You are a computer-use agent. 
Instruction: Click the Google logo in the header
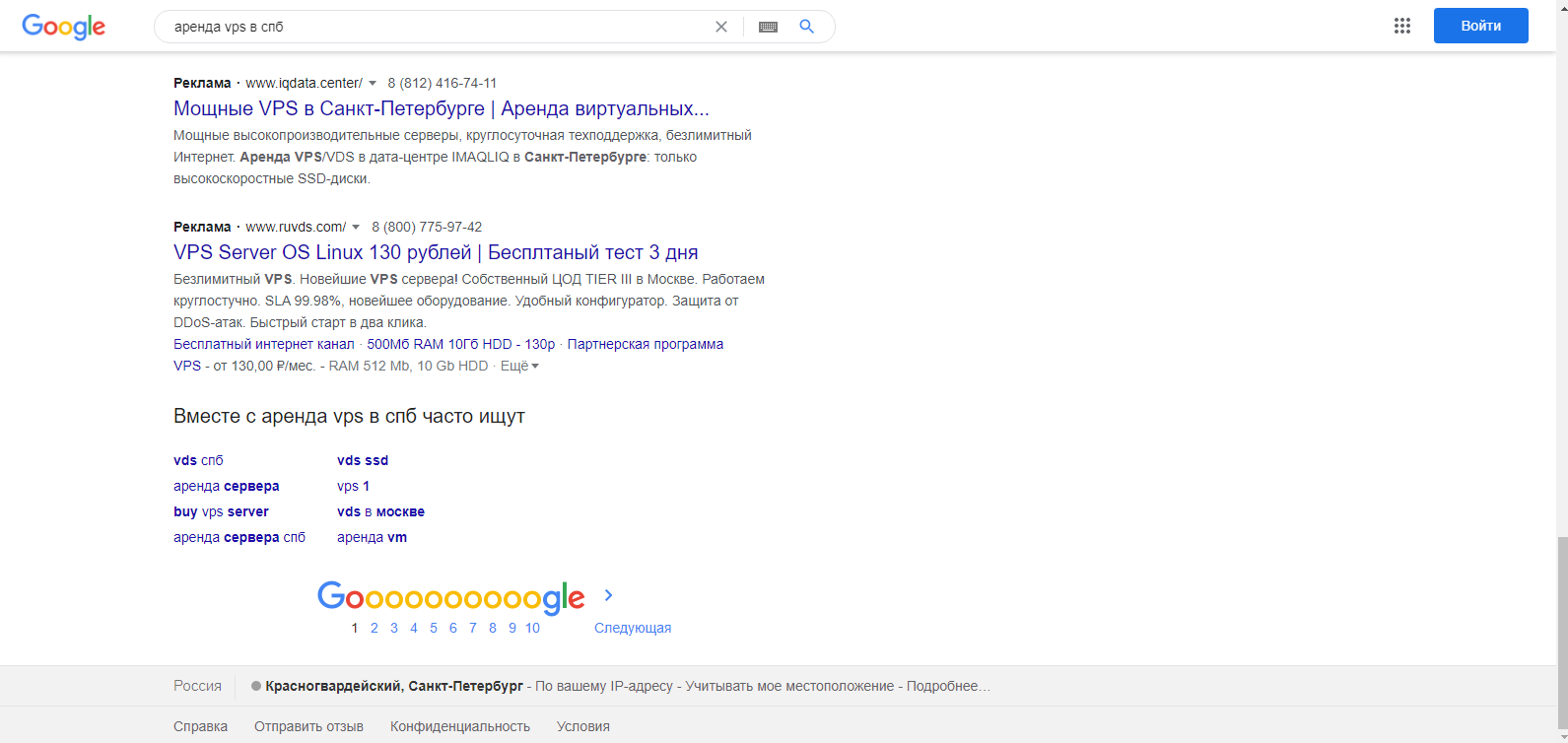[63, 27]
